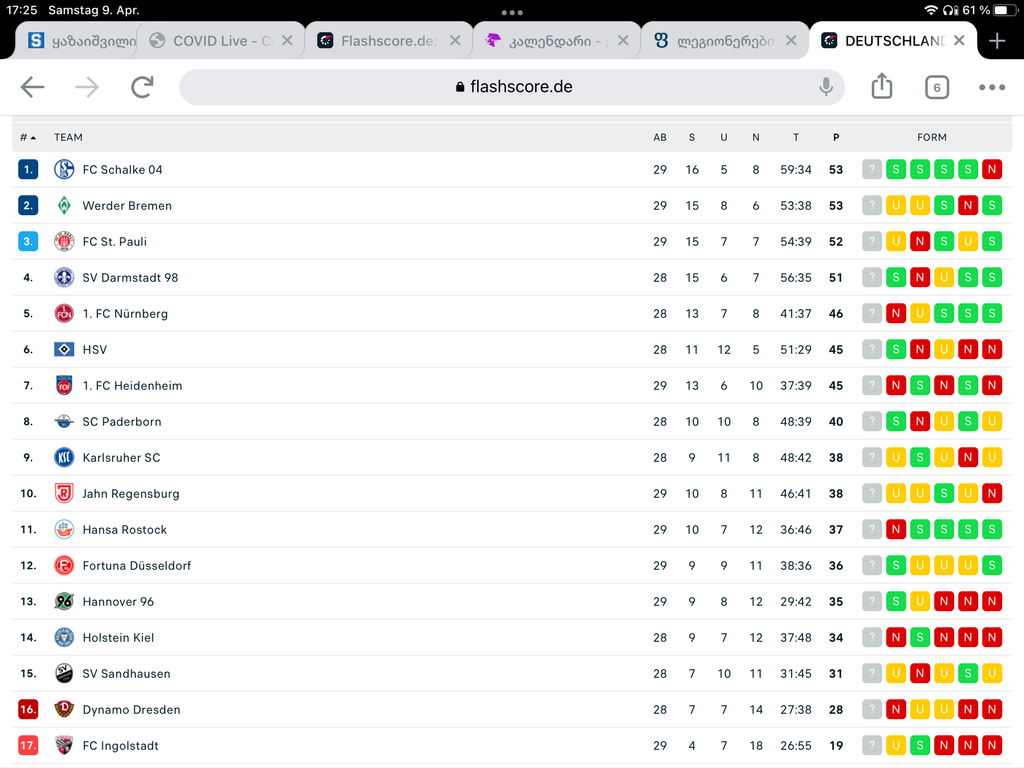
Task: Close the DEUTSCHLAND tab
Action: coord(959,41)
